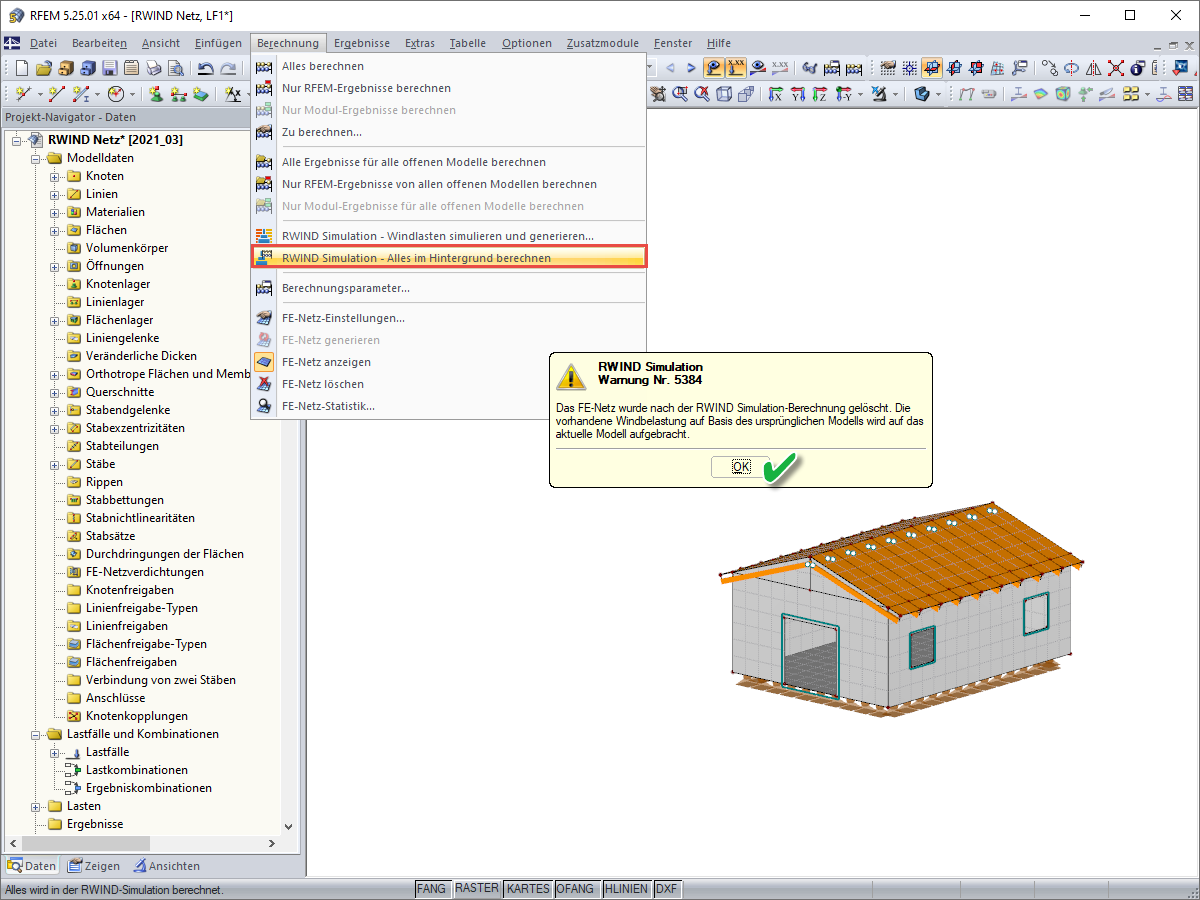Click FE-Netz löschen icon in menu
The image size is (1200, 900).
pos(264,384)
